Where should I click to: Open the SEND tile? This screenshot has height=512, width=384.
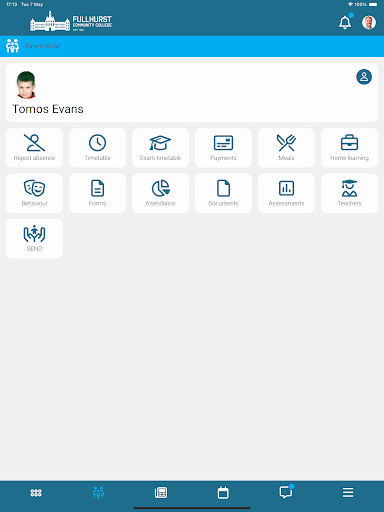[x=34, y=238]
